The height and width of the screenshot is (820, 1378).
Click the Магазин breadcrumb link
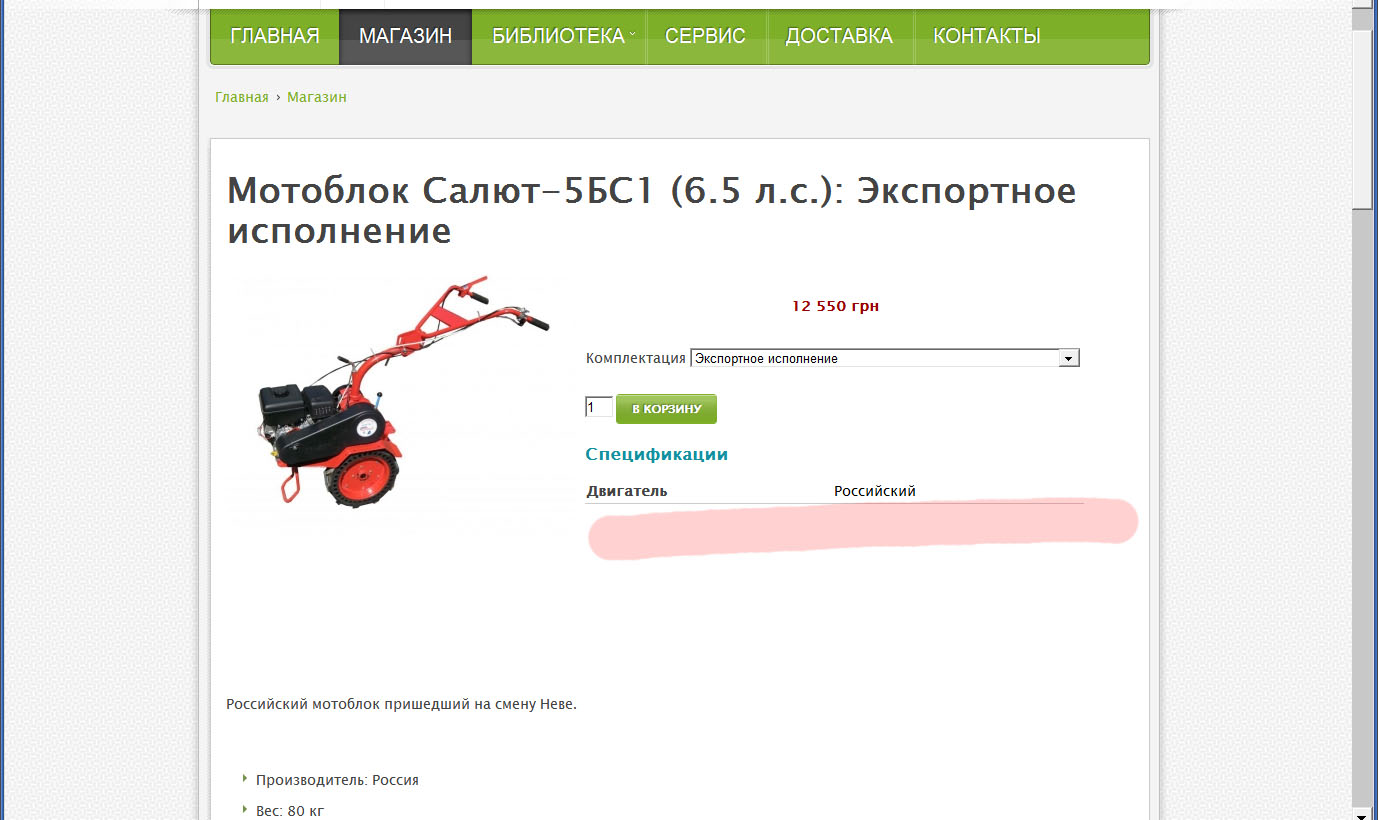(317, 97)
